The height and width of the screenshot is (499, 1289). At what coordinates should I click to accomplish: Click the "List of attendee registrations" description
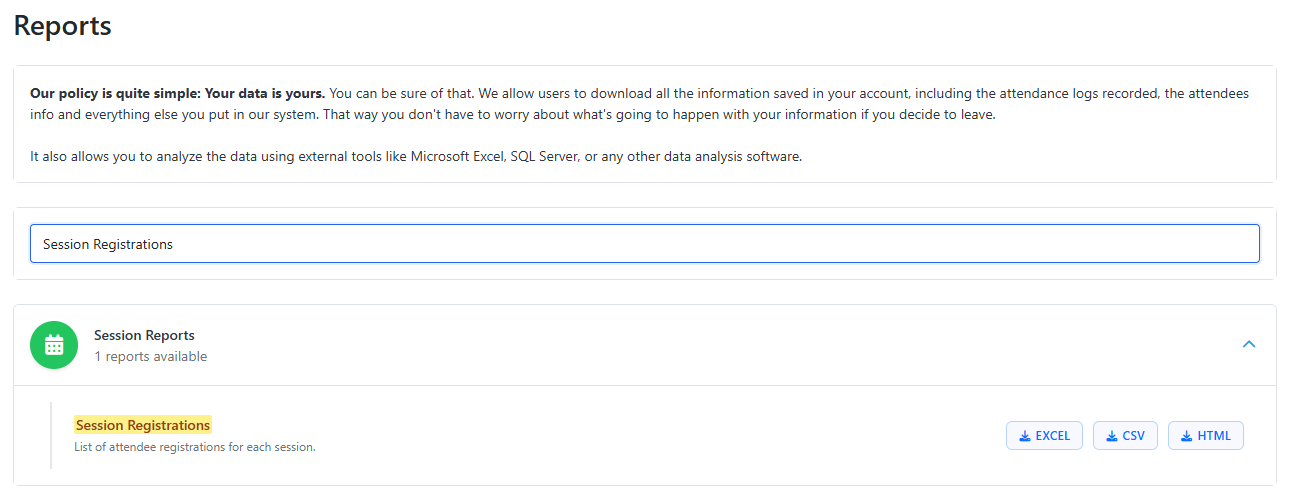coord(195,447)
